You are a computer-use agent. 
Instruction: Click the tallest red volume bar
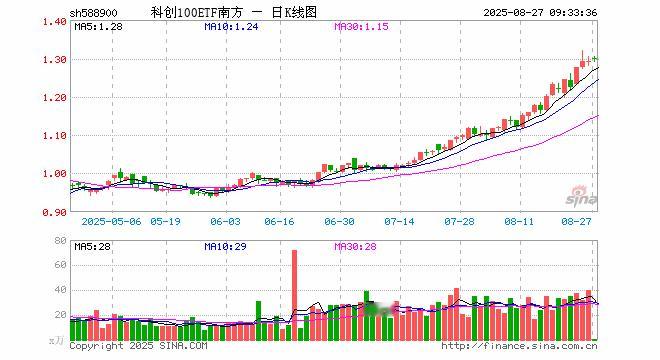(x=294, y=295)
